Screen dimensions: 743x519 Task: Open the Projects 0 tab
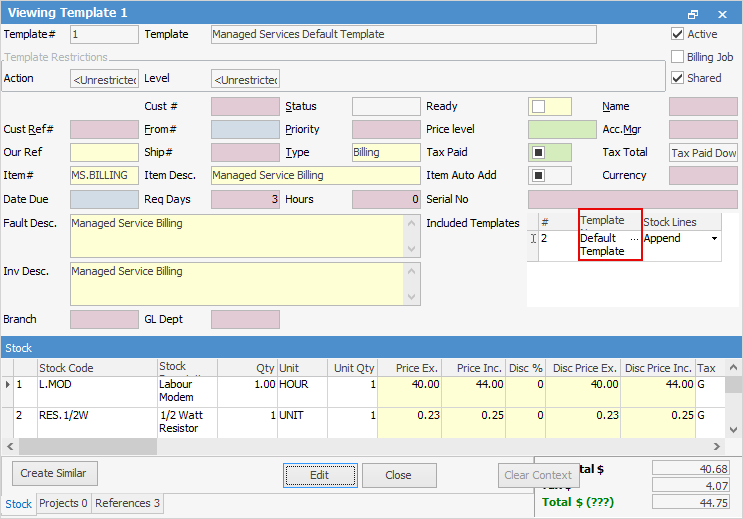(63, 503)
